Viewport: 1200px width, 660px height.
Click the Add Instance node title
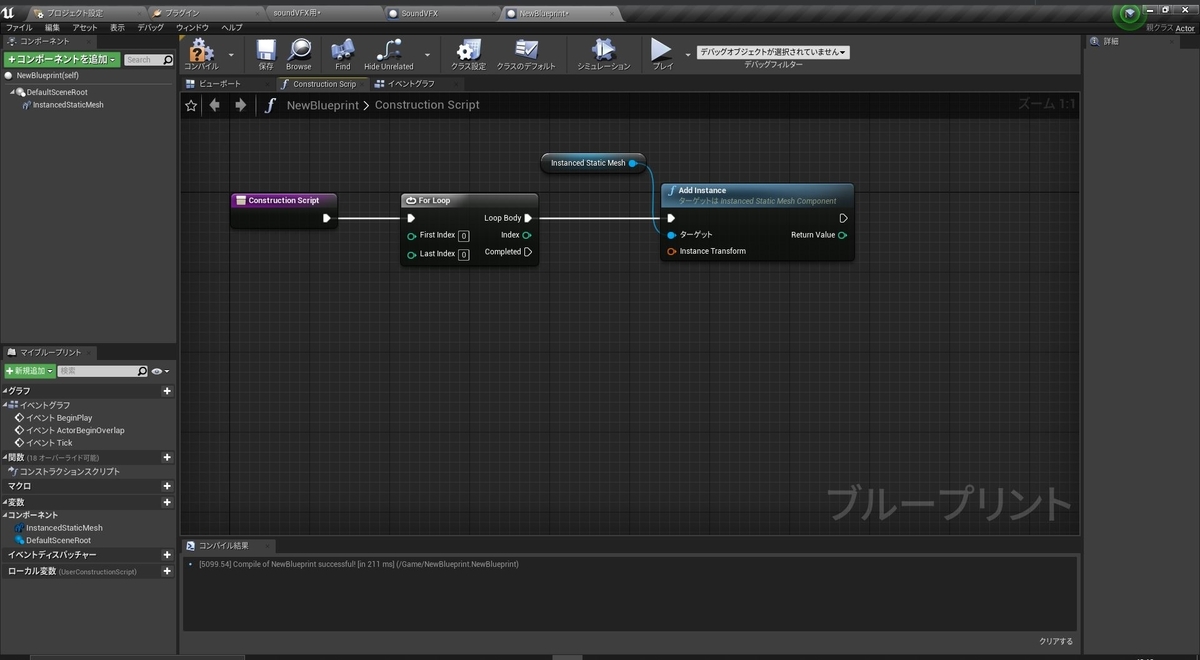(702, 190)
